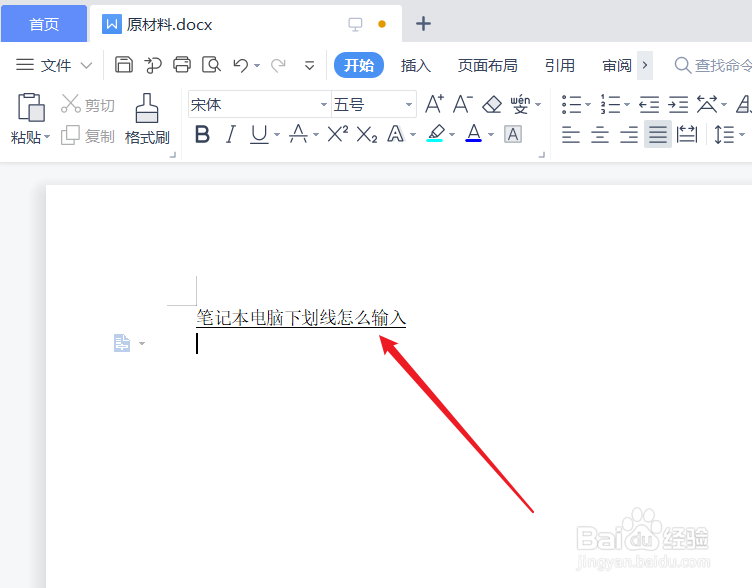The width and height of the screenshot is (752, 588).
Task: Click the Print icon
Action: click(182, 64)
